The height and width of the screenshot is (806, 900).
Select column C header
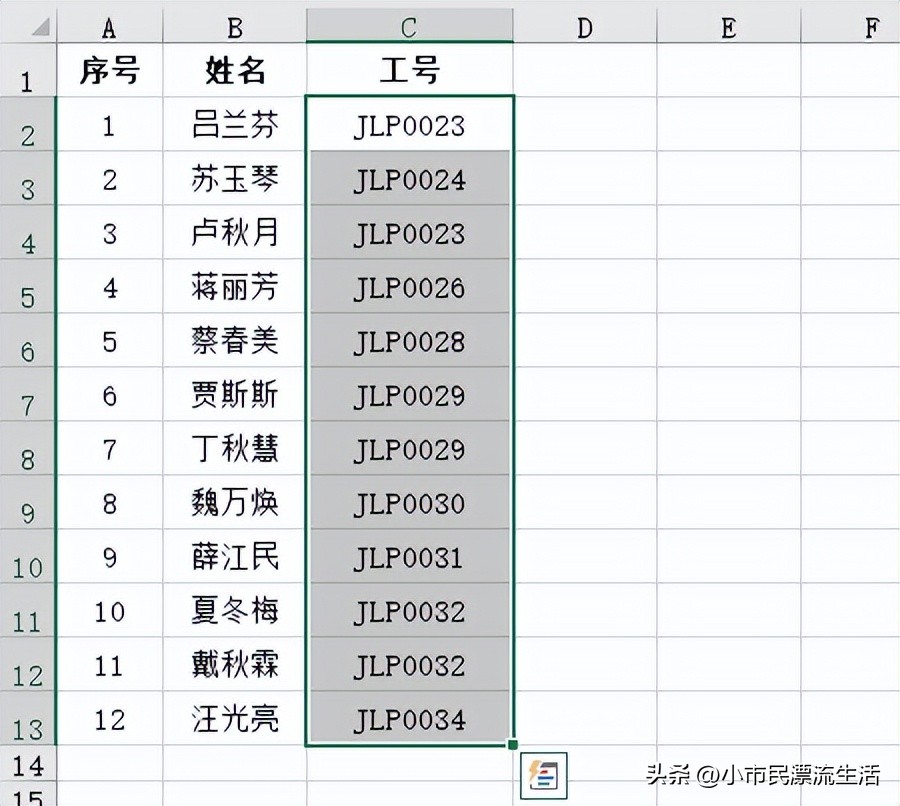coord(409,26)
